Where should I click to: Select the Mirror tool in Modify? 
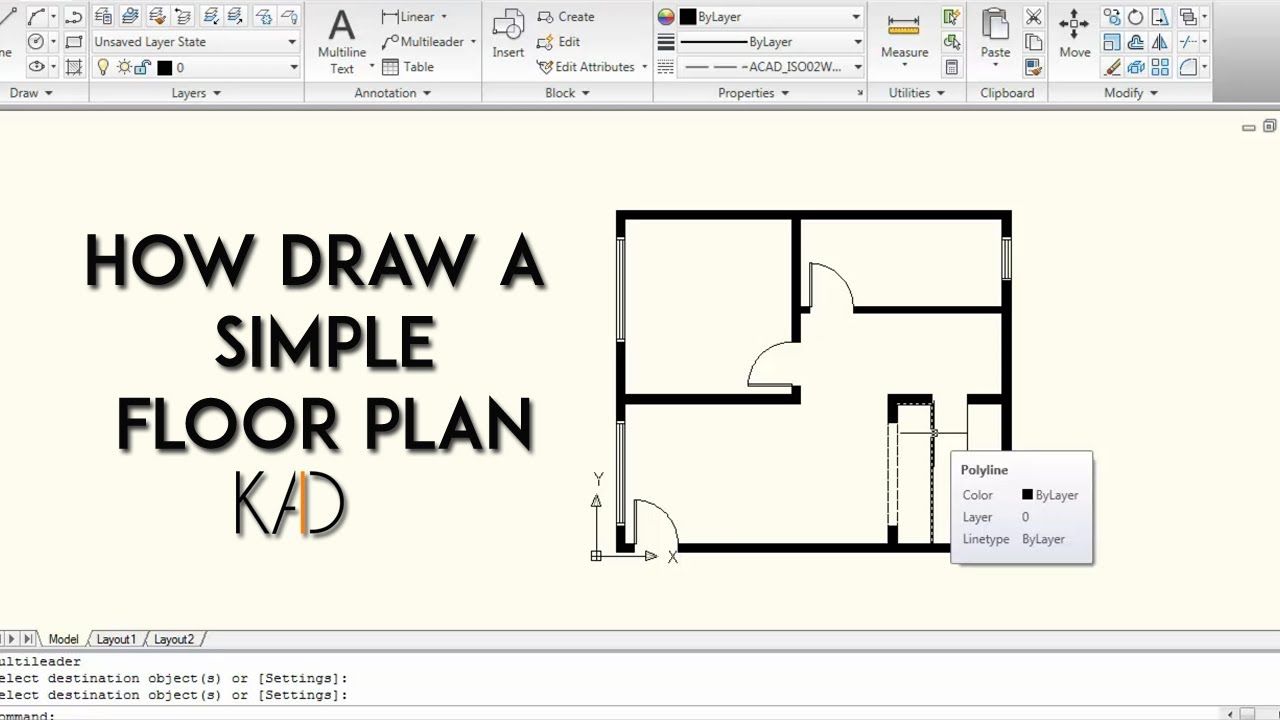coord(1160,42)
